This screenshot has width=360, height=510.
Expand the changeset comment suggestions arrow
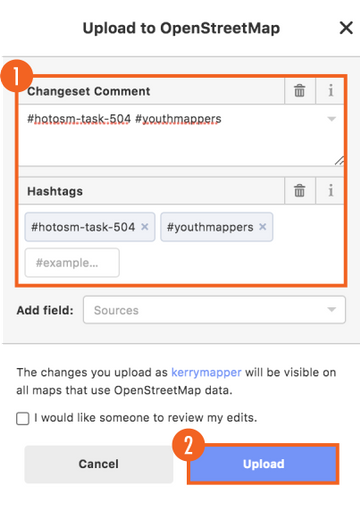(331, 119)
